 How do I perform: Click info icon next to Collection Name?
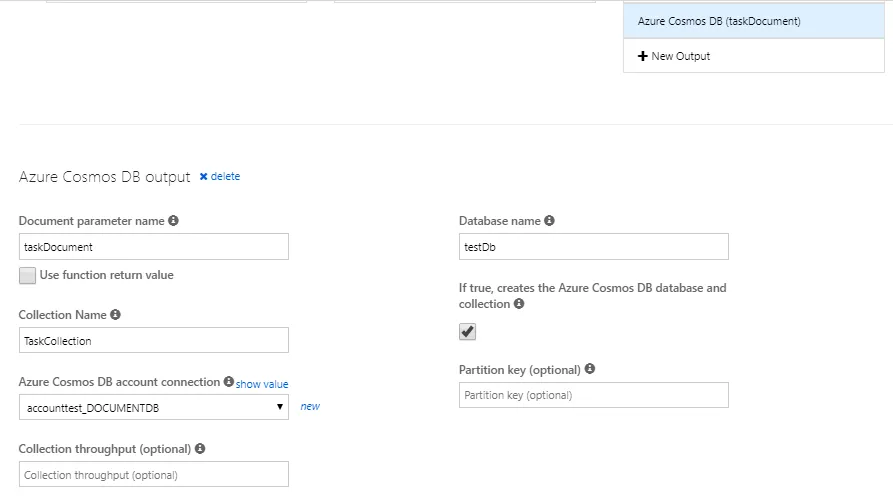pos(115,315)
